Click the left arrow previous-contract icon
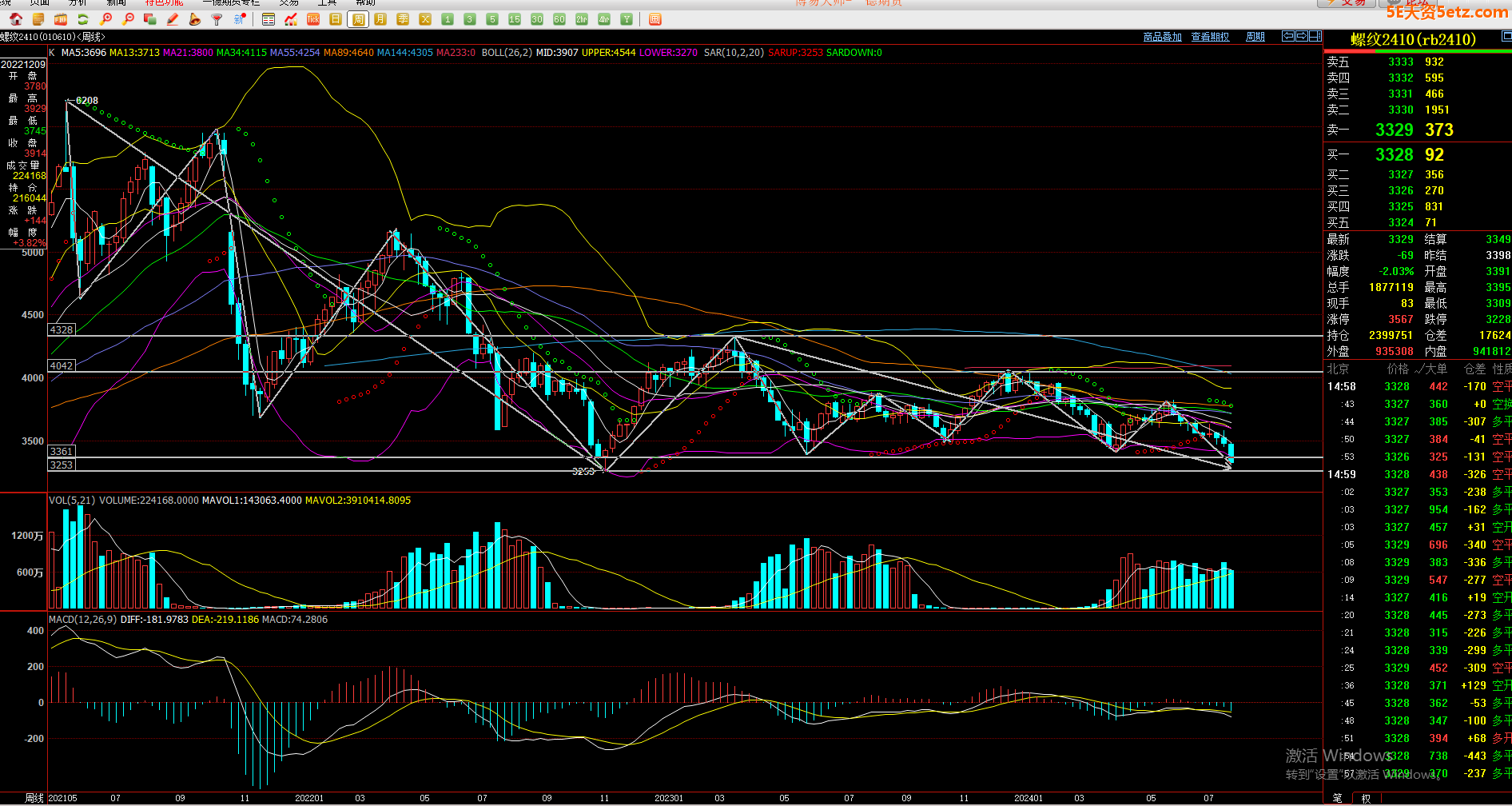 click(1287, 36)
